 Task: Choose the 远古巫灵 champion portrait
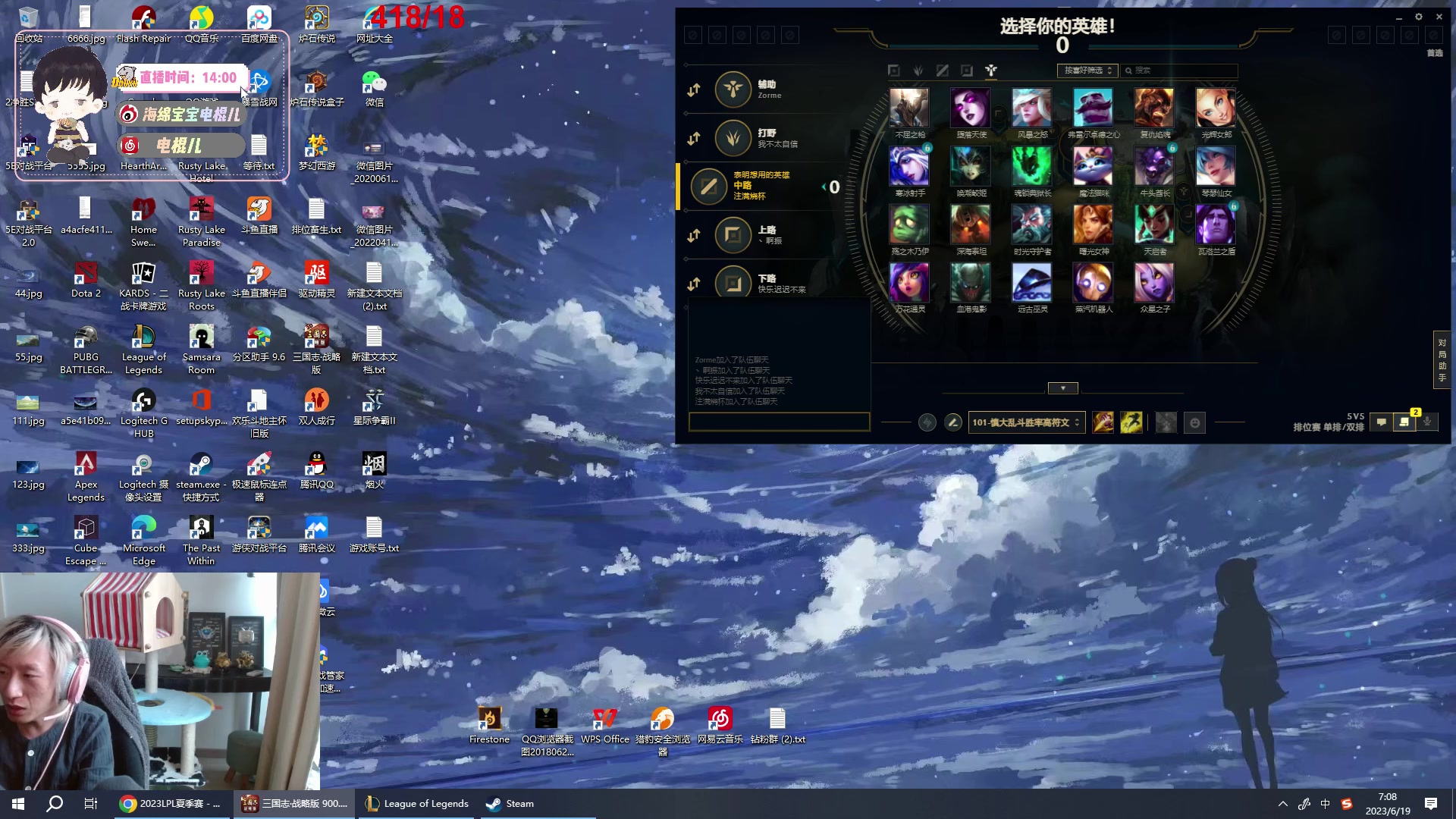(x=1032, y=282)
